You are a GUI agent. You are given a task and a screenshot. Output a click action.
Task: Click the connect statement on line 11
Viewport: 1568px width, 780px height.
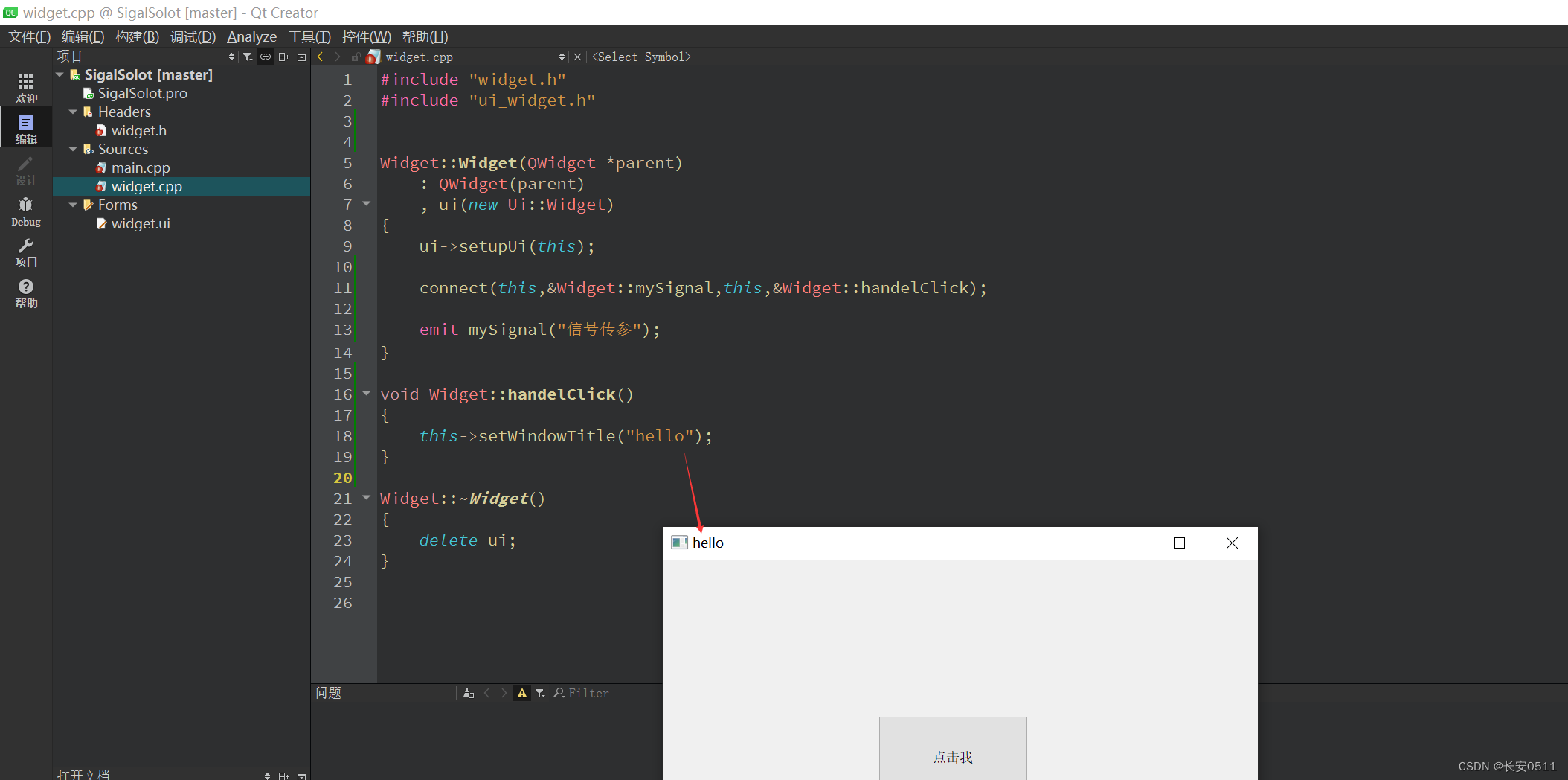(703, 288)
